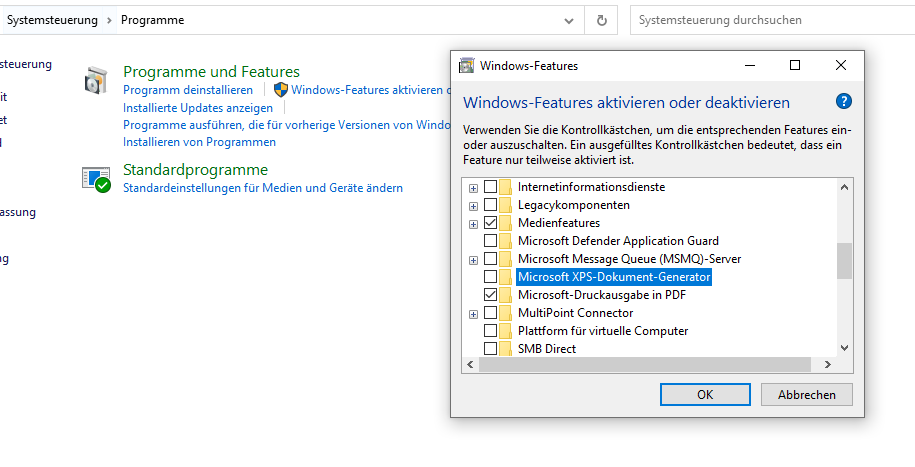
Task: Minimize the Windows-Features dialog
Action: (x=751, y=65)
